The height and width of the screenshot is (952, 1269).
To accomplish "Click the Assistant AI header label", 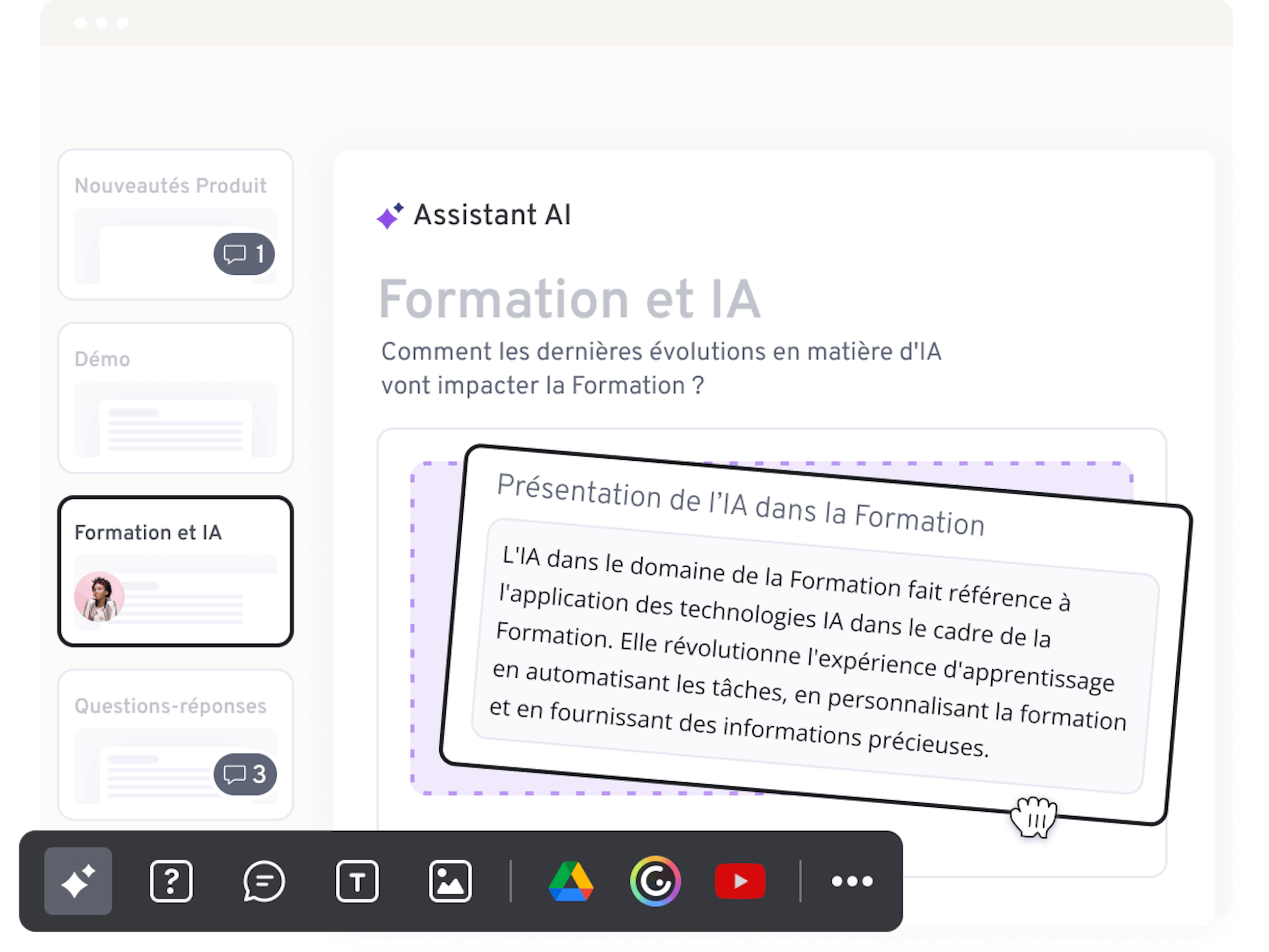I will coord(492,215).
